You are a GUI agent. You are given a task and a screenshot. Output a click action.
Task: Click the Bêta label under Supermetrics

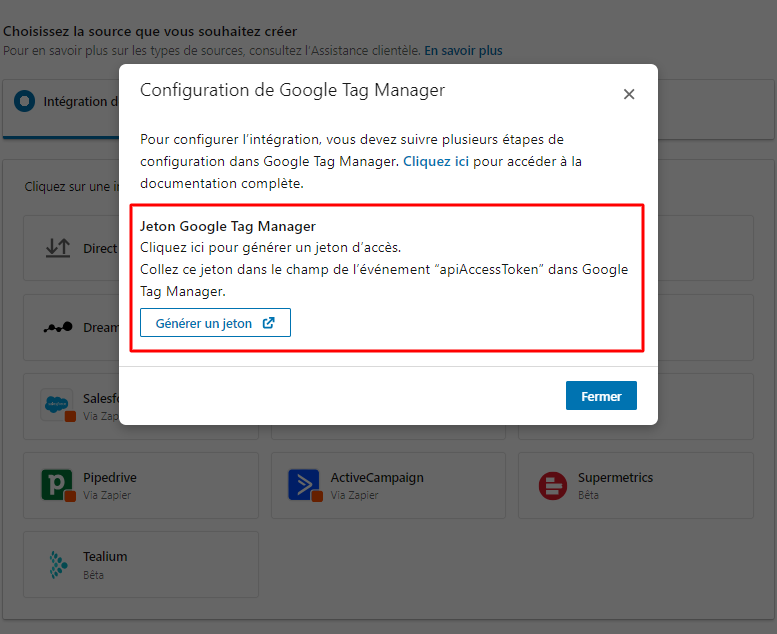[588, 495]
